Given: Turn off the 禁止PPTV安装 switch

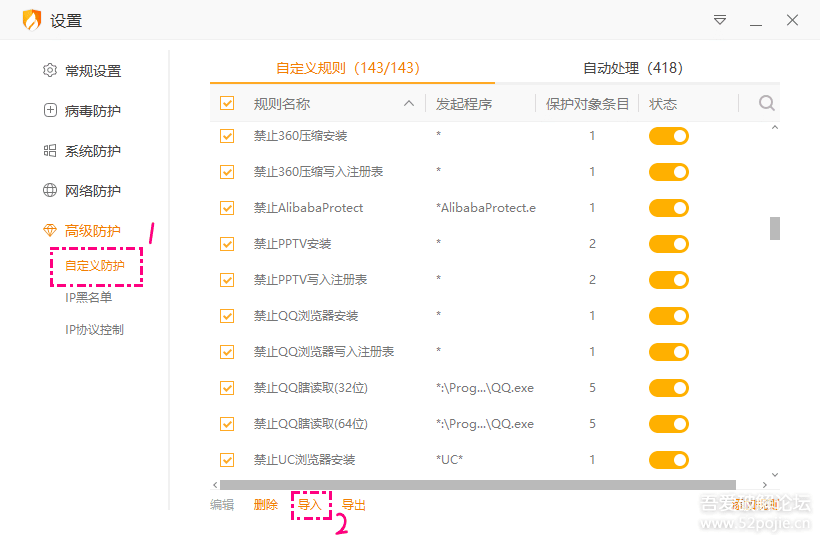Looking at the screenshot, I should pyautogui.click(x=669, y=244).
